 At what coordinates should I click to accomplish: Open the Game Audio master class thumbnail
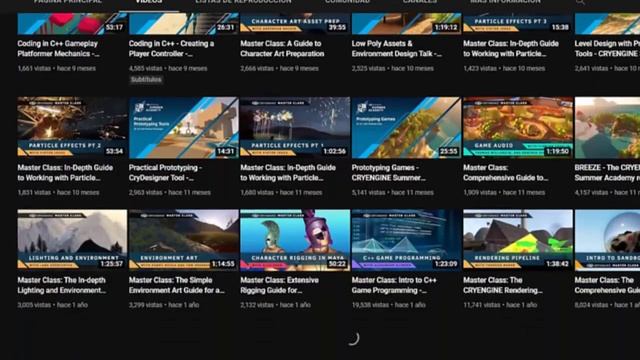[x=518, y=127]
